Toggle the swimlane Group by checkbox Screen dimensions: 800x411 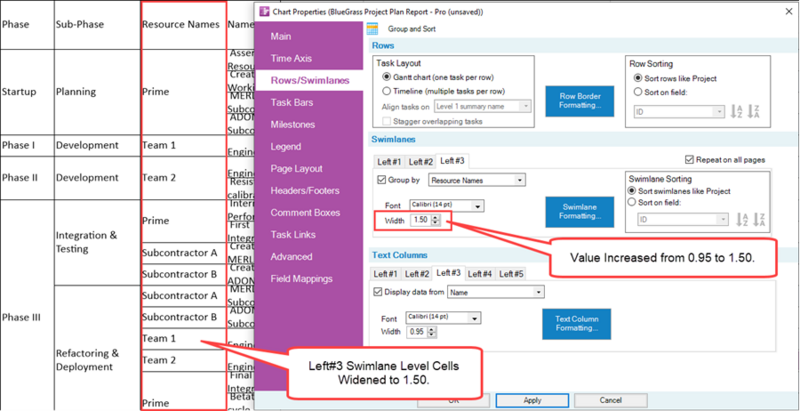(x=381, y=180)
